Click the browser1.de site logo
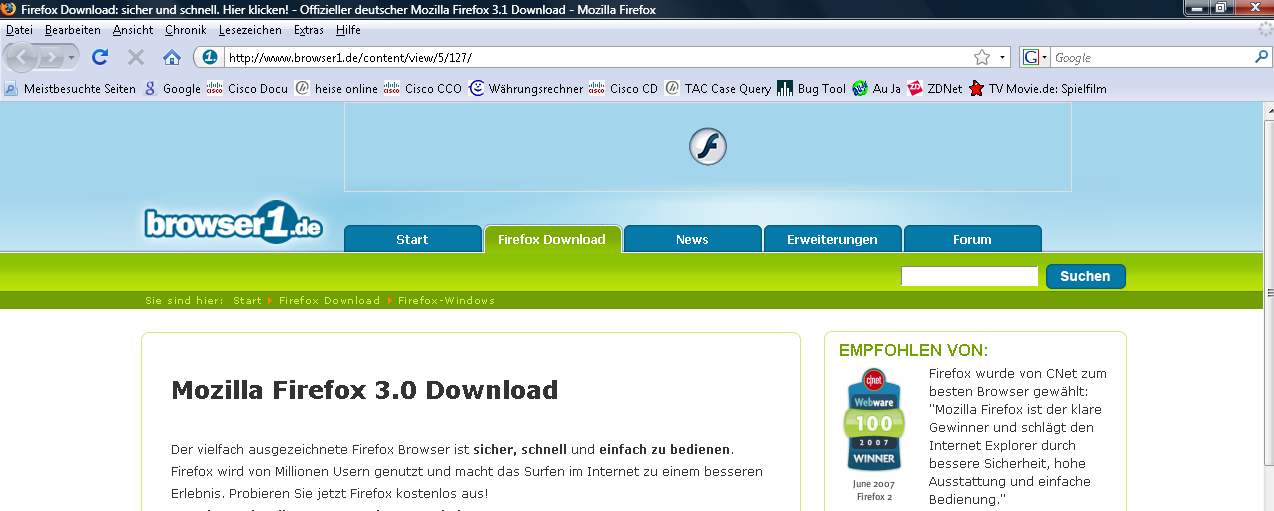 (234, 222)
